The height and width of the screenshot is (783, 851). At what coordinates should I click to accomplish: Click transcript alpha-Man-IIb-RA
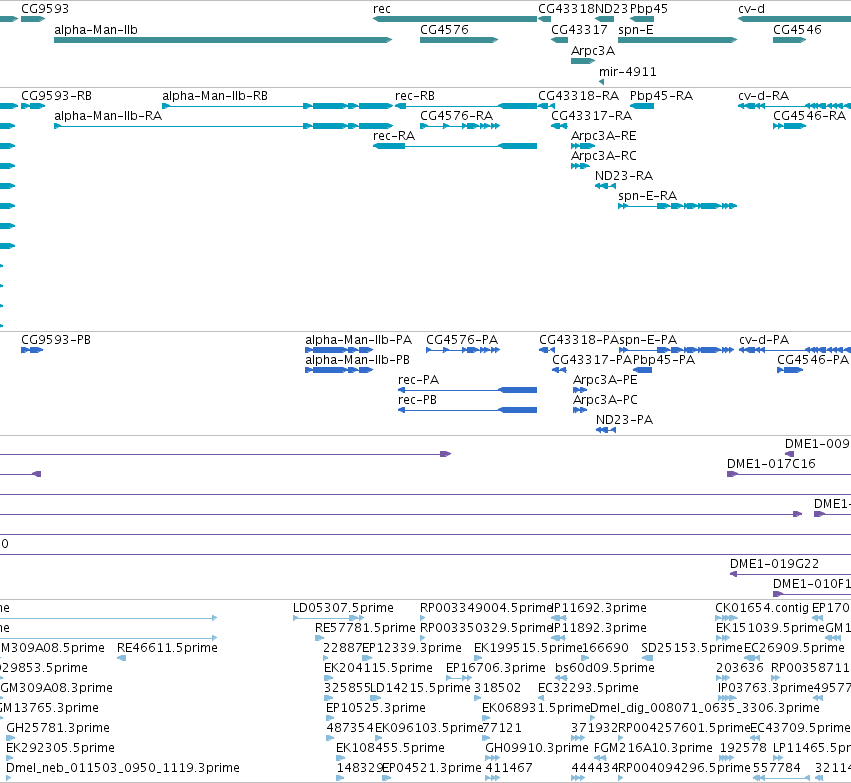(108, 116)
